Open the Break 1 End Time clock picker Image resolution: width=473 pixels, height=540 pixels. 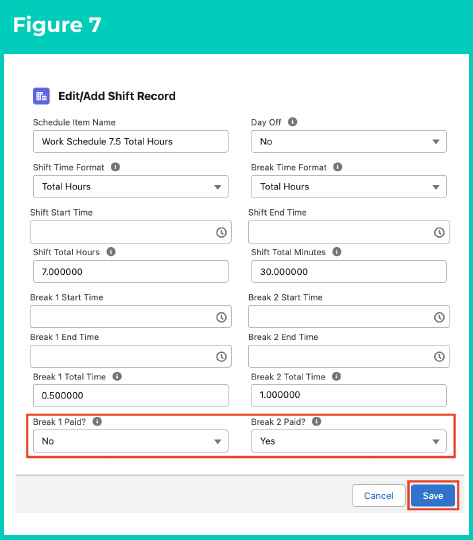[221, 357]
